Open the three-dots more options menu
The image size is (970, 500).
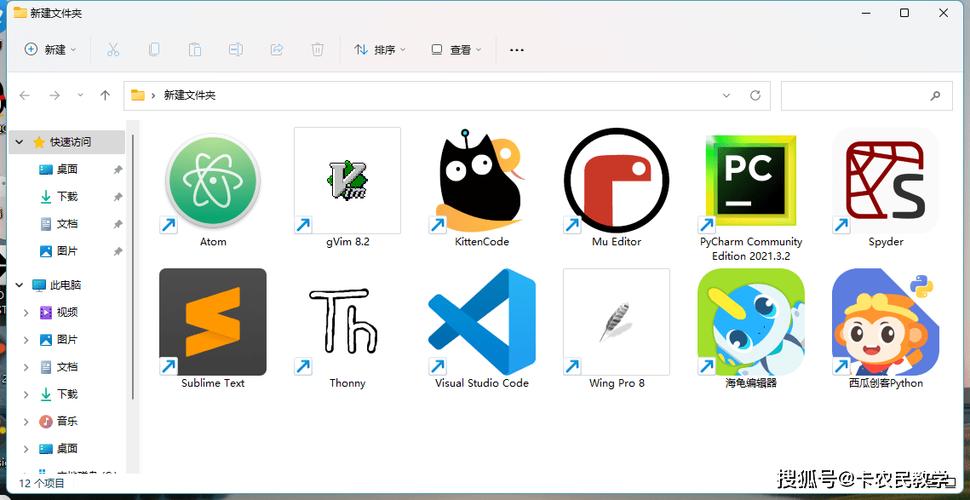coord(517,50)
